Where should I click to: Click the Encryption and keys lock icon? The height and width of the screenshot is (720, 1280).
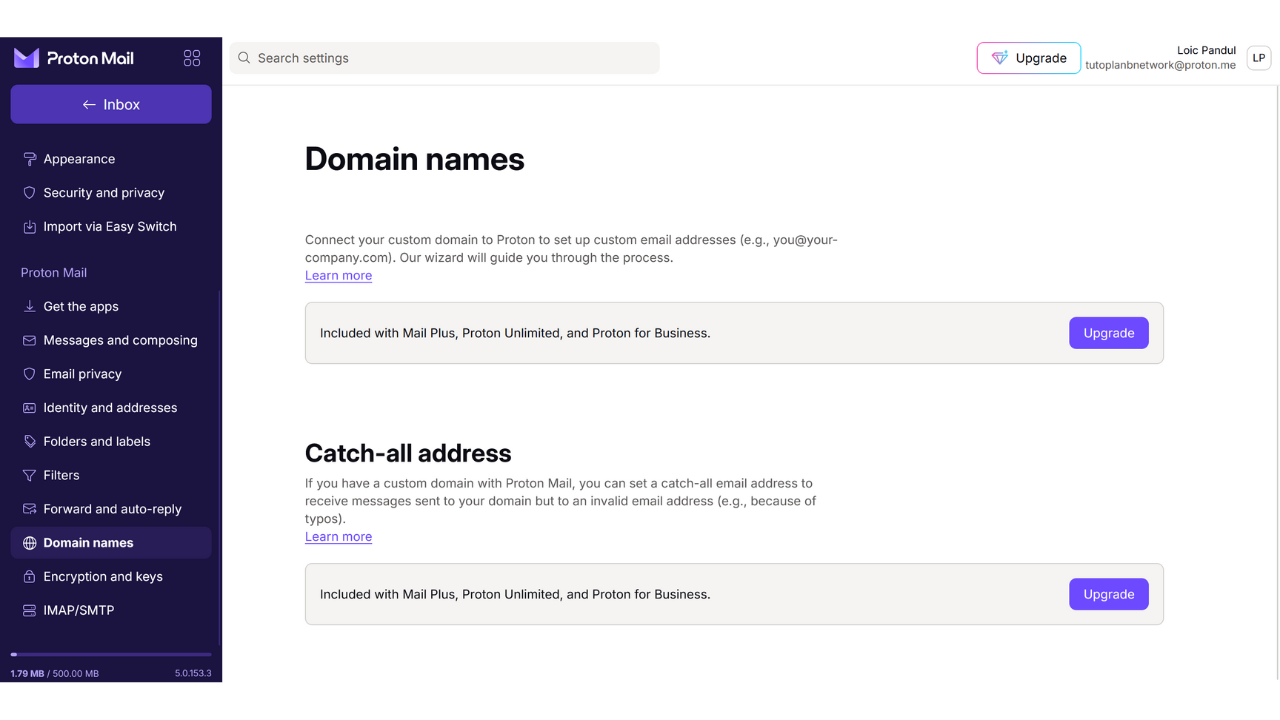coord(30,577)
